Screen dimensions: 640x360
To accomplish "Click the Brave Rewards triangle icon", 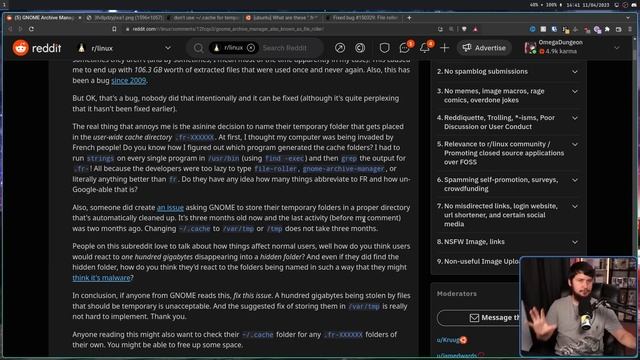I will pyautogui.click(x=476, y=29).
